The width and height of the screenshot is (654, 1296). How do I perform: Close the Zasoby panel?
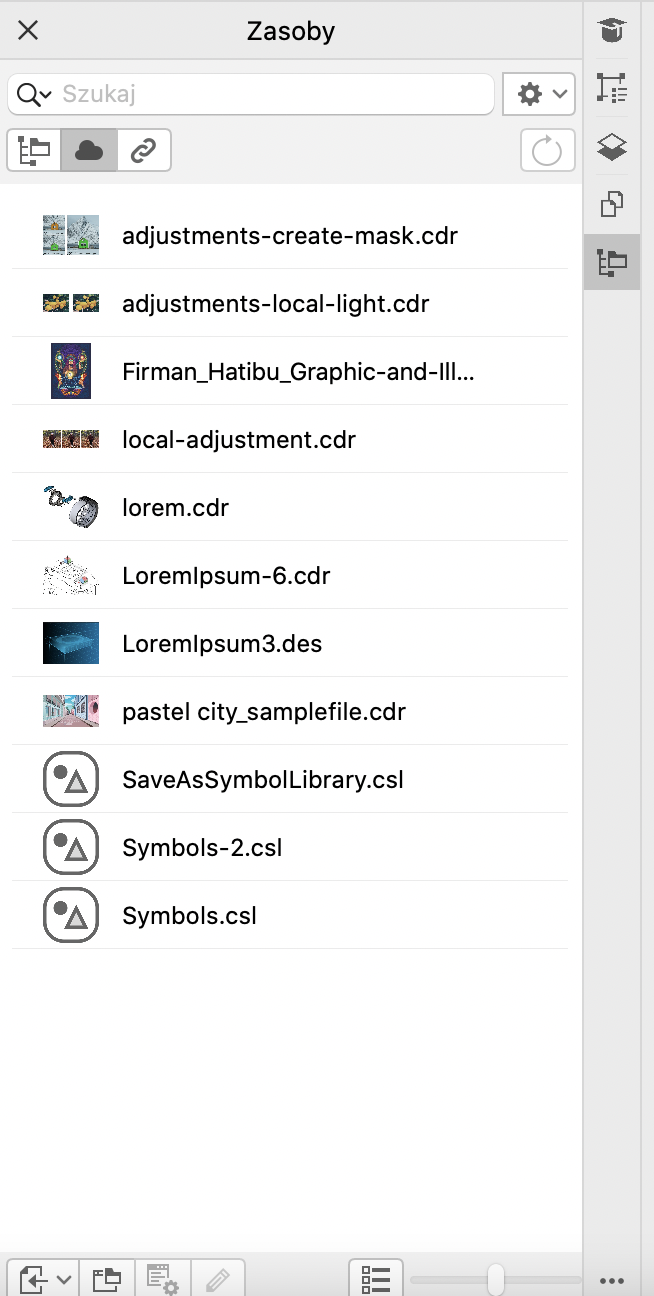[x=28, y=31]
